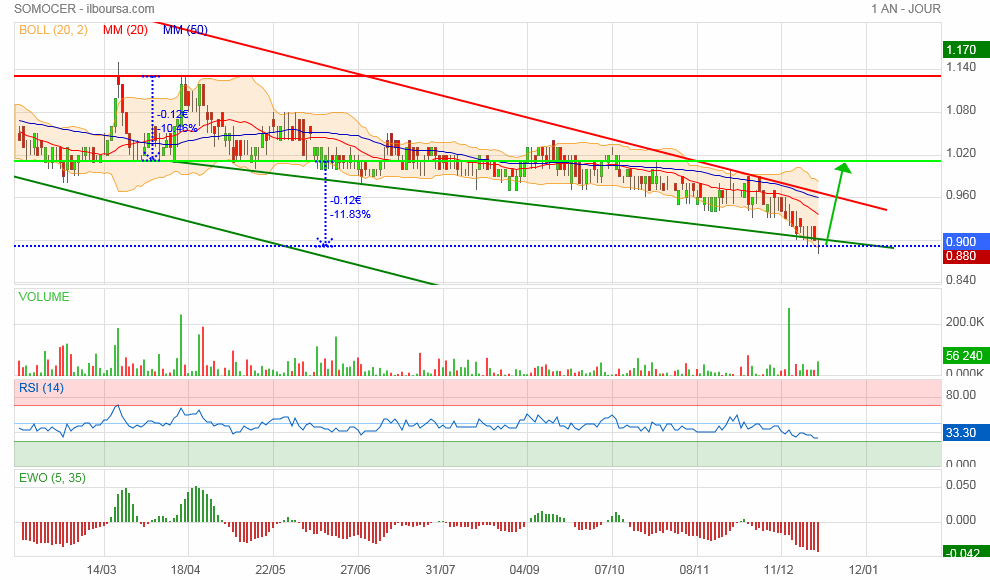The height and width of the screenshot is (580, 990).
Task: Click the RSI (14) panel label
Action: pyautogui.click(x=41, y=388)
